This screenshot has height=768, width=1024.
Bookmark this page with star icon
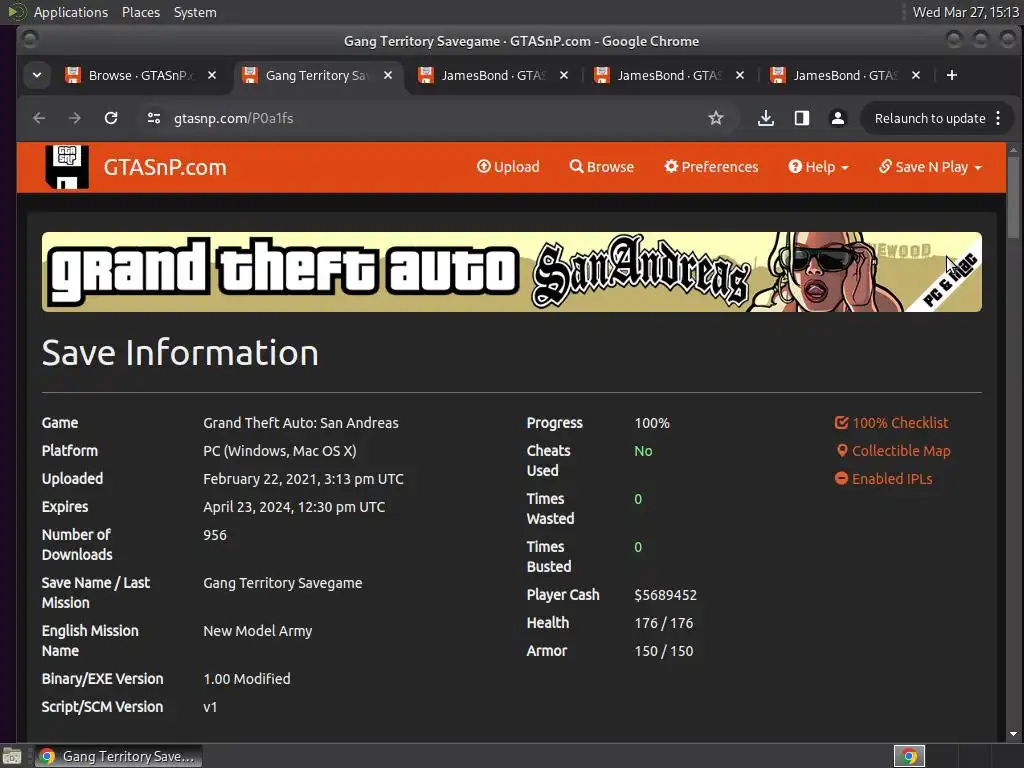click(x=716, y=118)
